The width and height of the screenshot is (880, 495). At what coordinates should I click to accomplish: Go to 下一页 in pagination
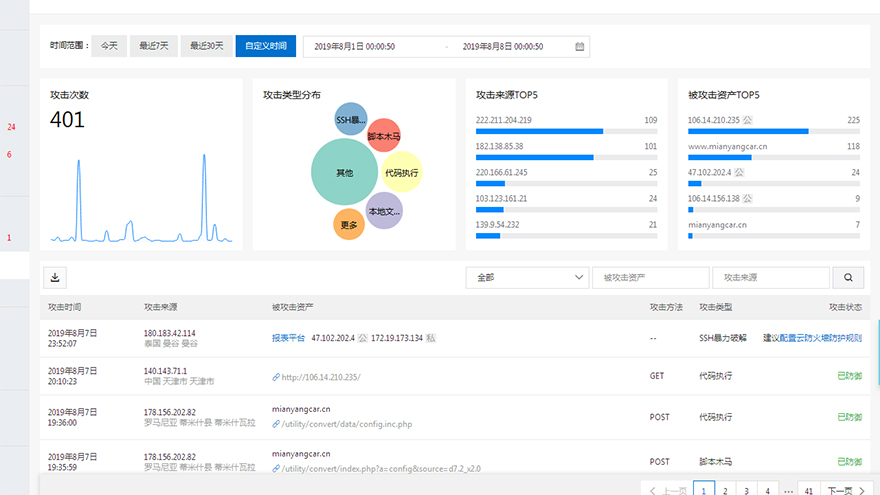pyautogui.click(x=845, y=490)
